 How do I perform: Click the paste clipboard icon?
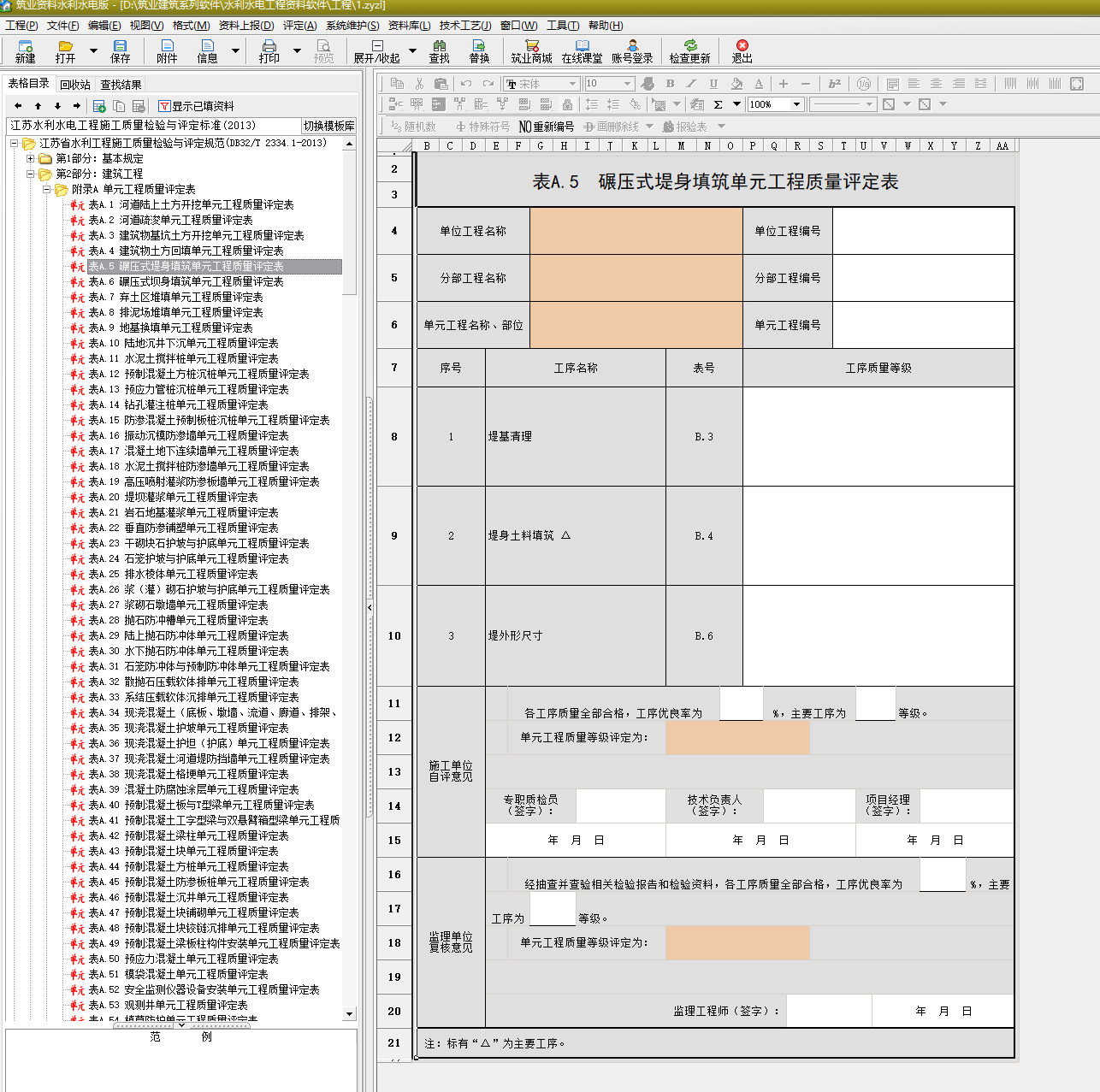(441, 83)
